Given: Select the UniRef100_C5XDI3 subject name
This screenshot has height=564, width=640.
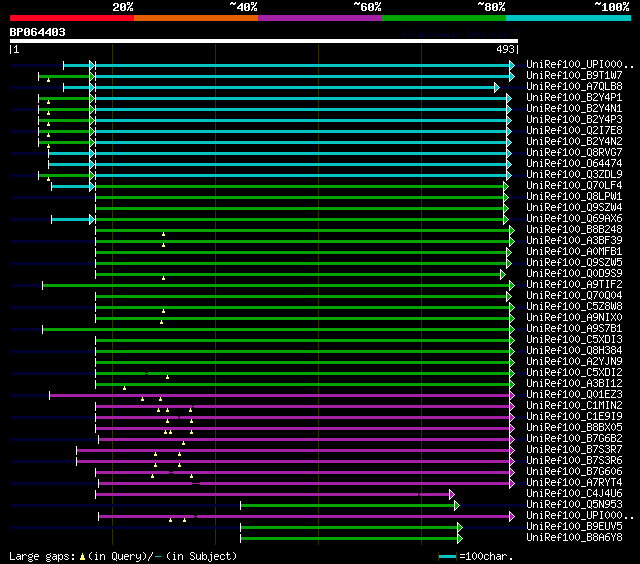Looking at the screenshot, I should (x=574, y=340).
